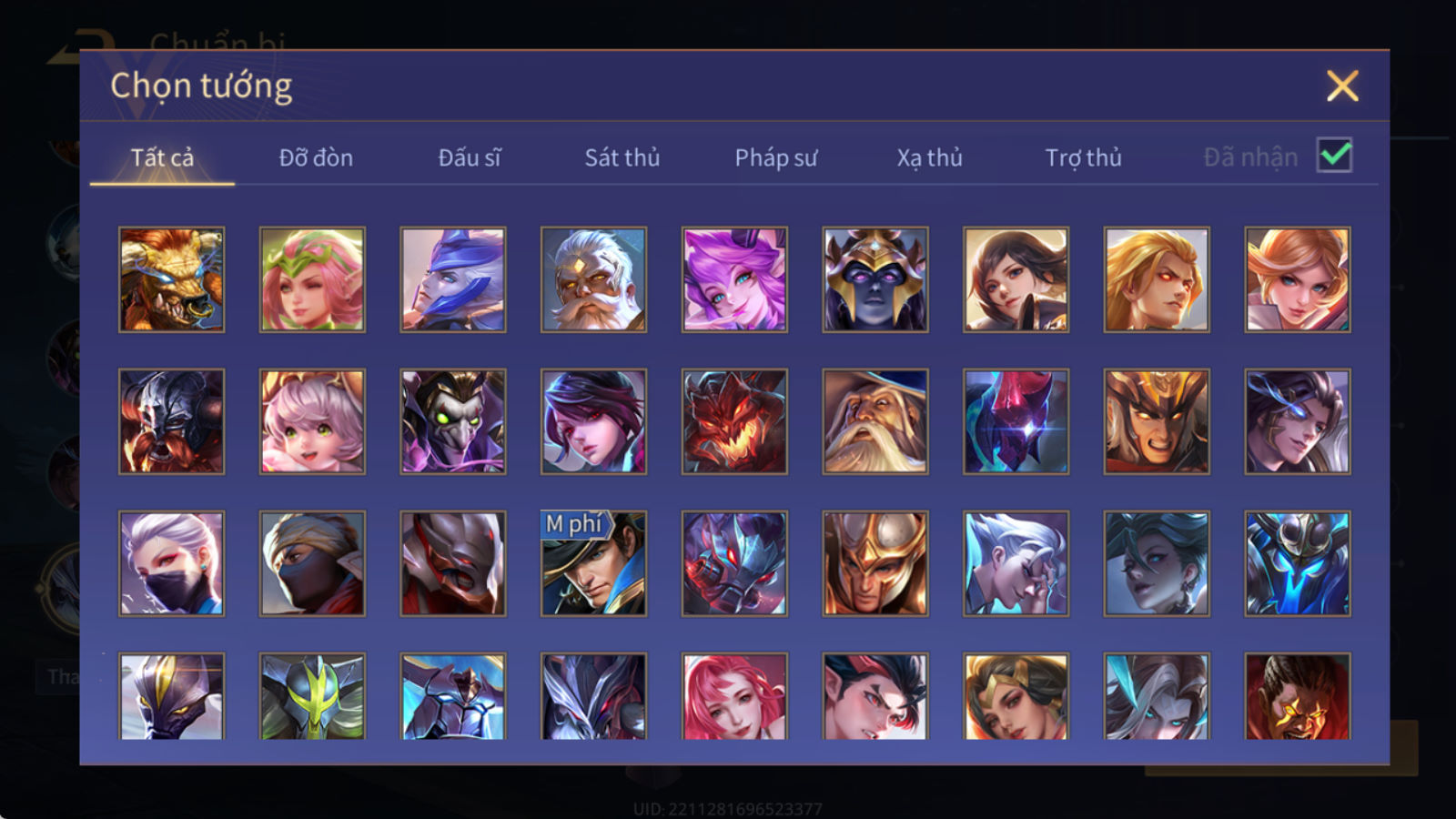Image resolution: width=1456 pixels, height=819 pixels.
Task: Toggle the Đã nhận checkbox
Action: click(1334, 156)
